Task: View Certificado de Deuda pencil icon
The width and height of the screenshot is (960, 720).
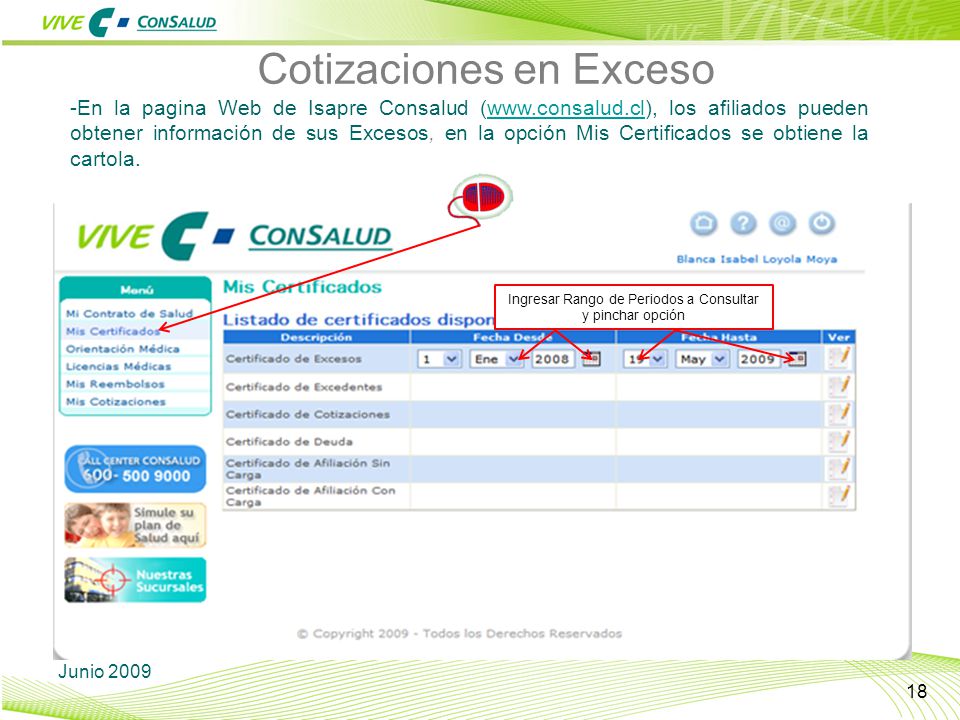Action: click(x=839, y=441)
